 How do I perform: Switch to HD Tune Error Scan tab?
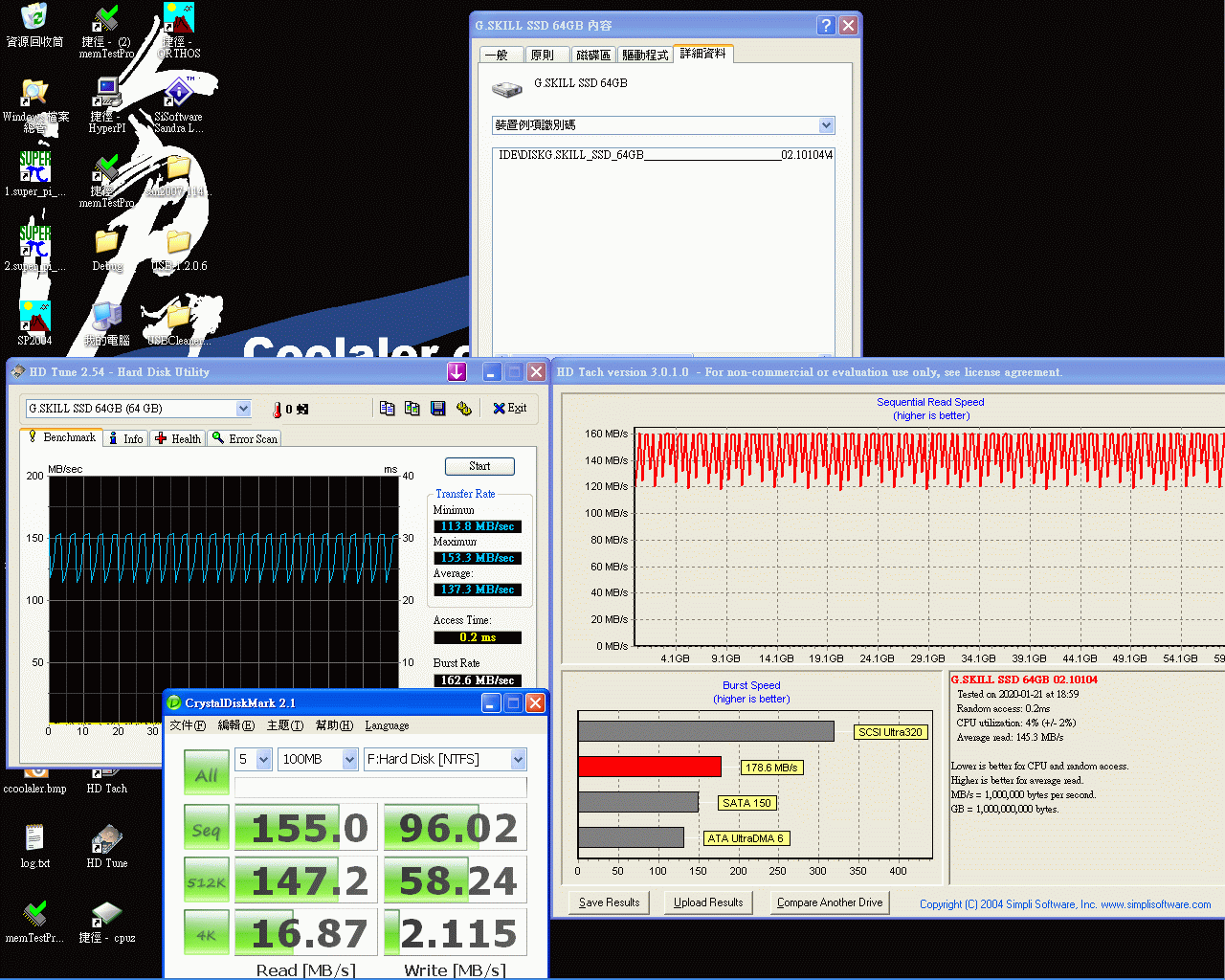[244, 438]
